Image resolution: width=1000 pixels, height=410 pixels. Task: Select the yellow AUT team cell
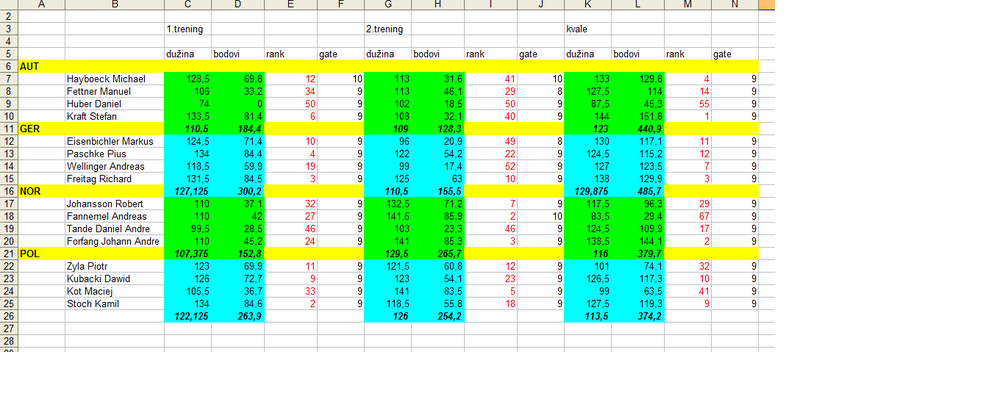[41, 65]
